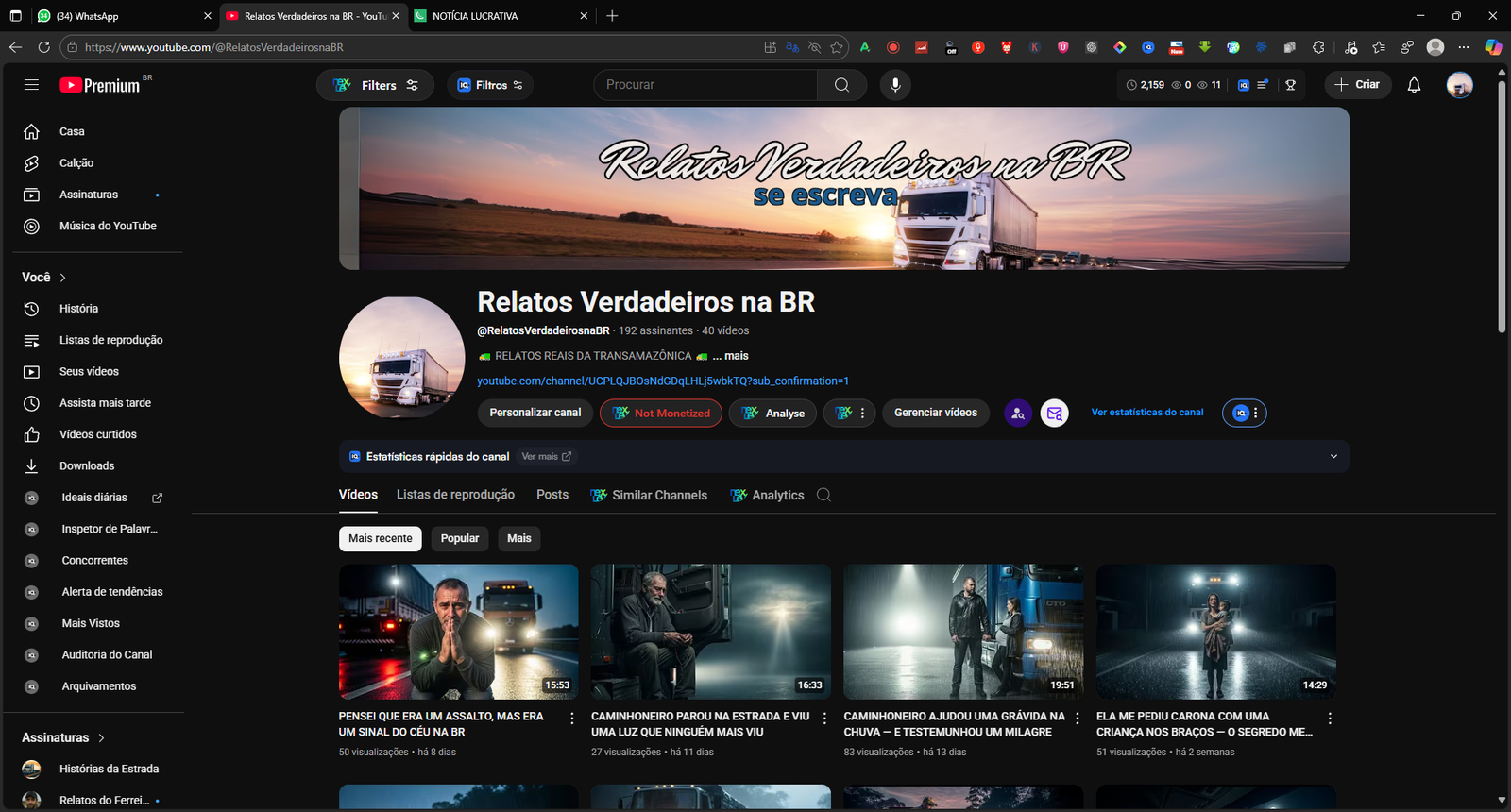Click Gerenciar vídeos button

[936, 414]
